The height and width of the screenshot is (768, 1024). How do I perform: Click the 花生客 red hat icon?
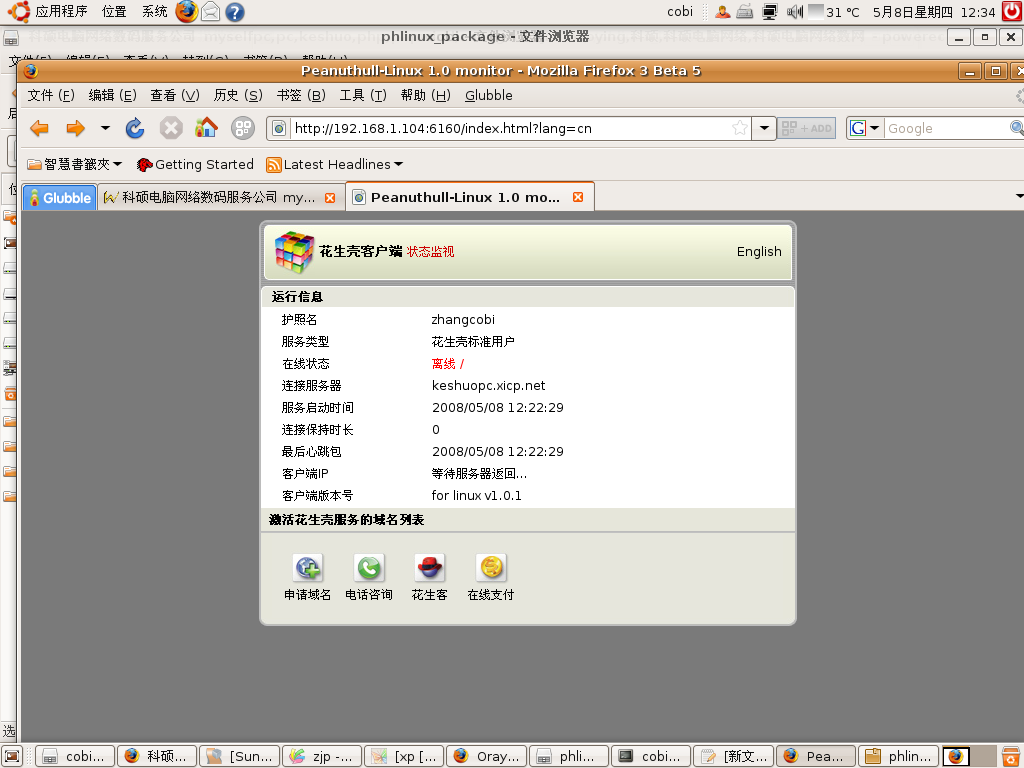(x=430, y=567)
